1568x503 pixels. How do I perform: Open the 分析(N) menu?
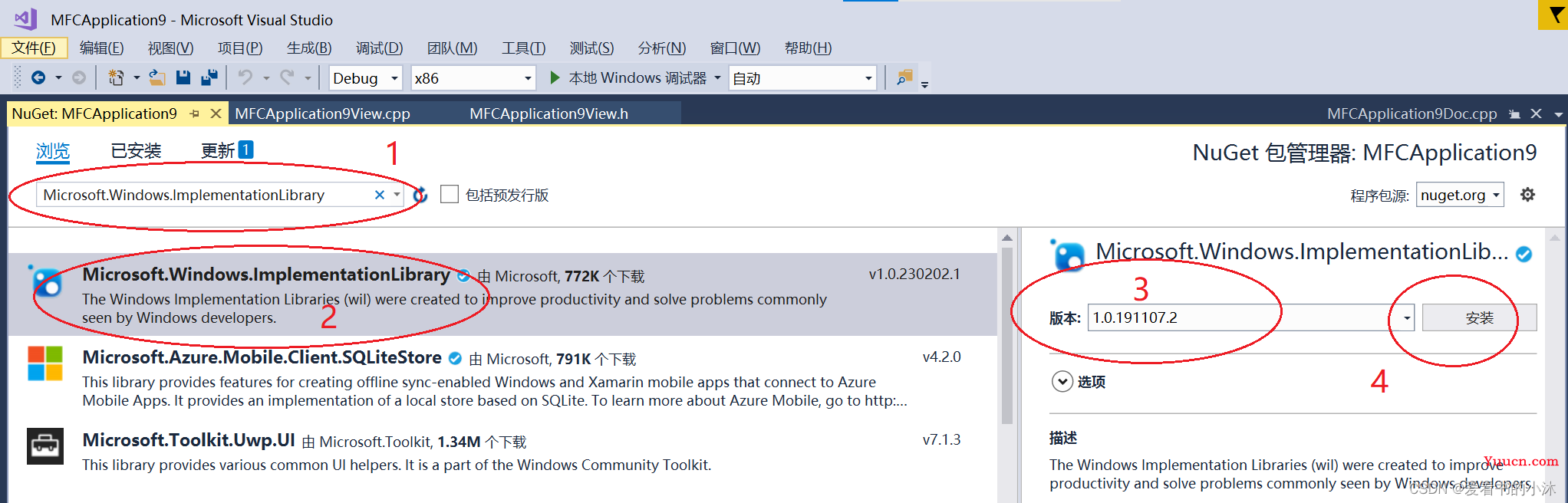tap(662, 48)
